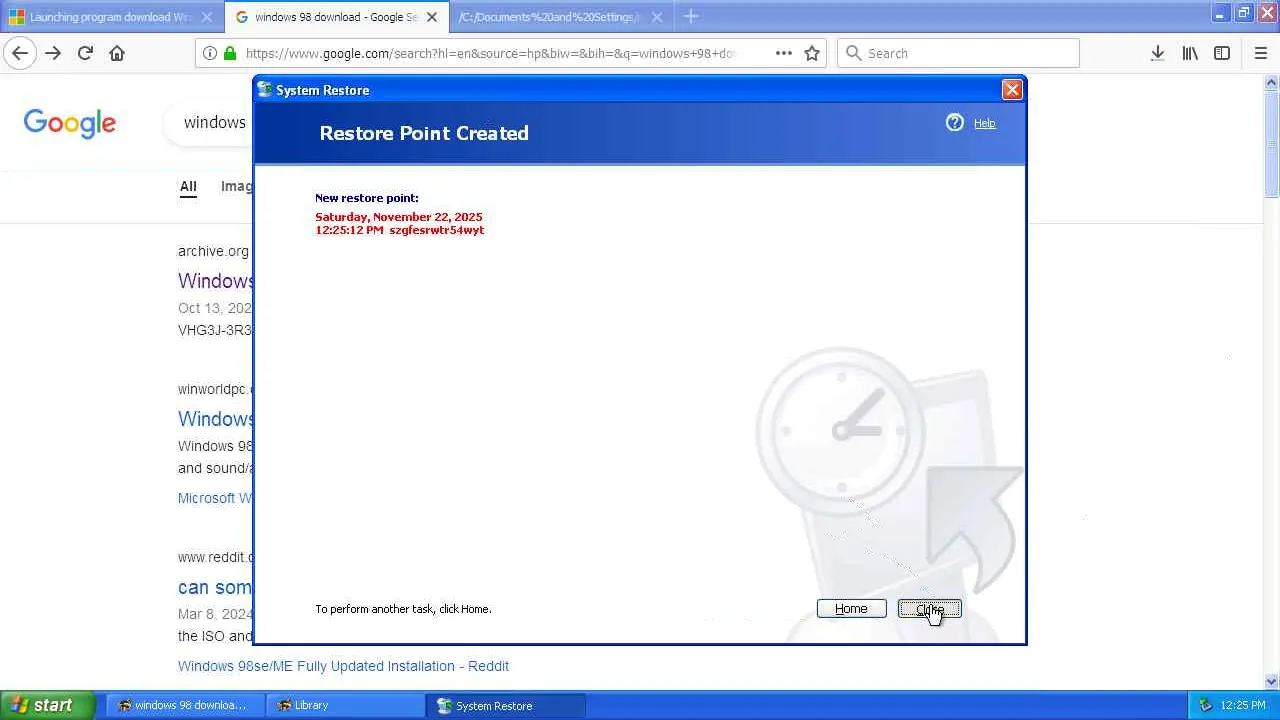1280x720 pixels.
Task: Click the page scrollbar up arrow
Action: pos(1271,81)
